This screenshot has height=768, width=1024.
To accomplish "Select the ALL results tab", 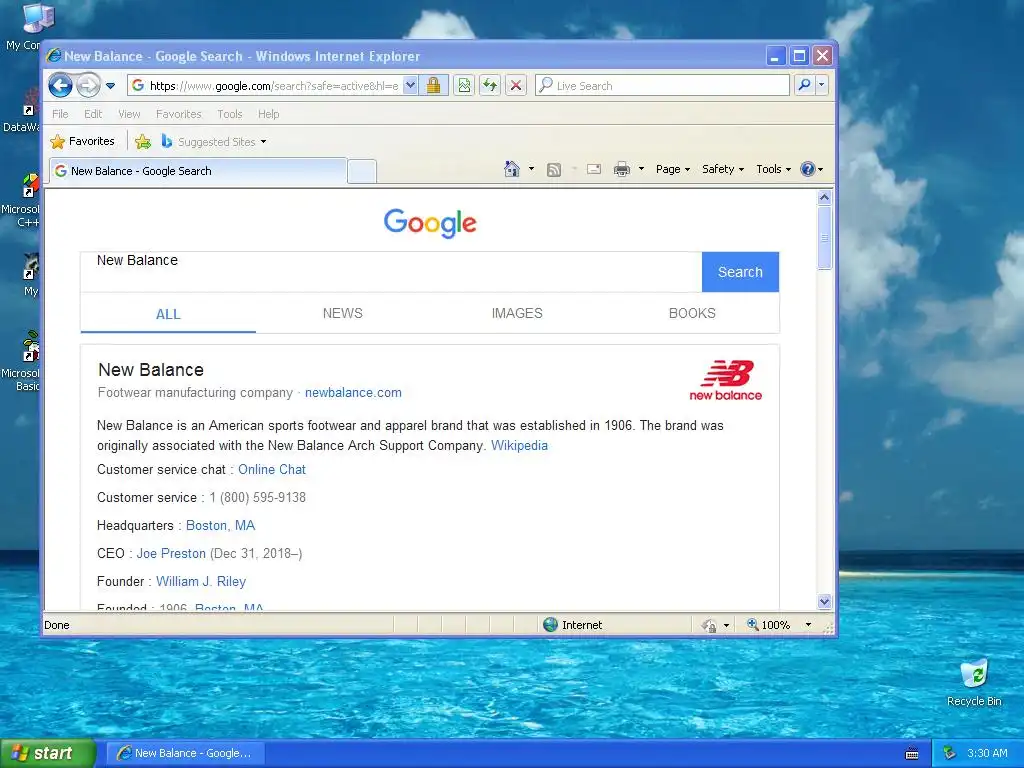I will (168, 313).
